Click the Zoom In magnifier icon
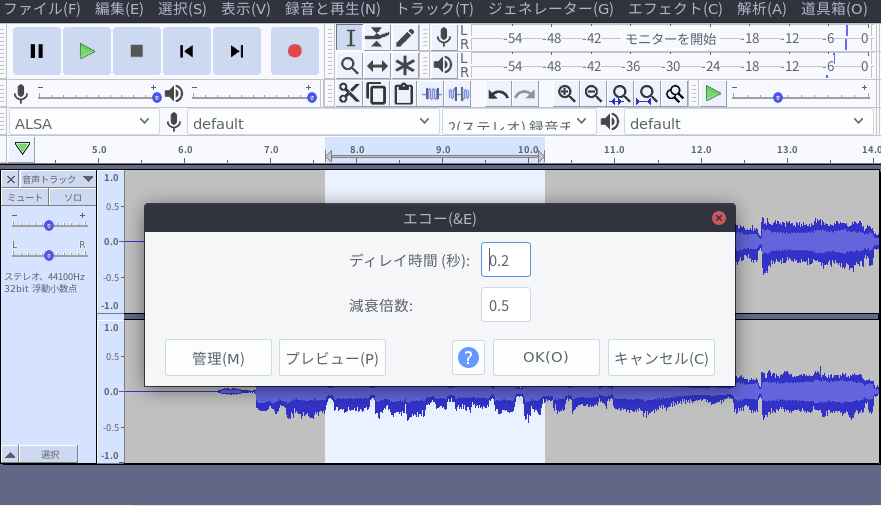The width and height of the screenshot is (881, 506). [x=567, y=94]
